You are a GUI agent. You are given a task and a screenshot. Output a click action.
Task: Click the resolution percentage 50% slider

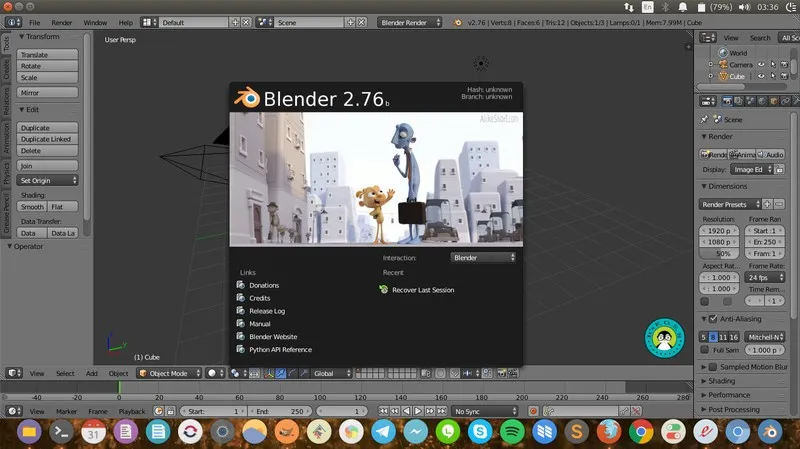[722, 254]
